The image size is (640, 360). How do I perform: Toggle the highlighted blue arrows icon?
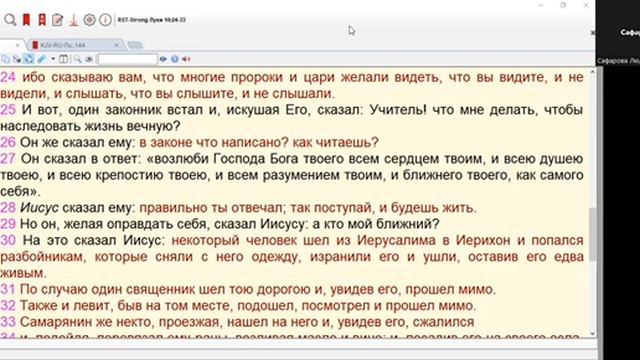coord(28,59)
